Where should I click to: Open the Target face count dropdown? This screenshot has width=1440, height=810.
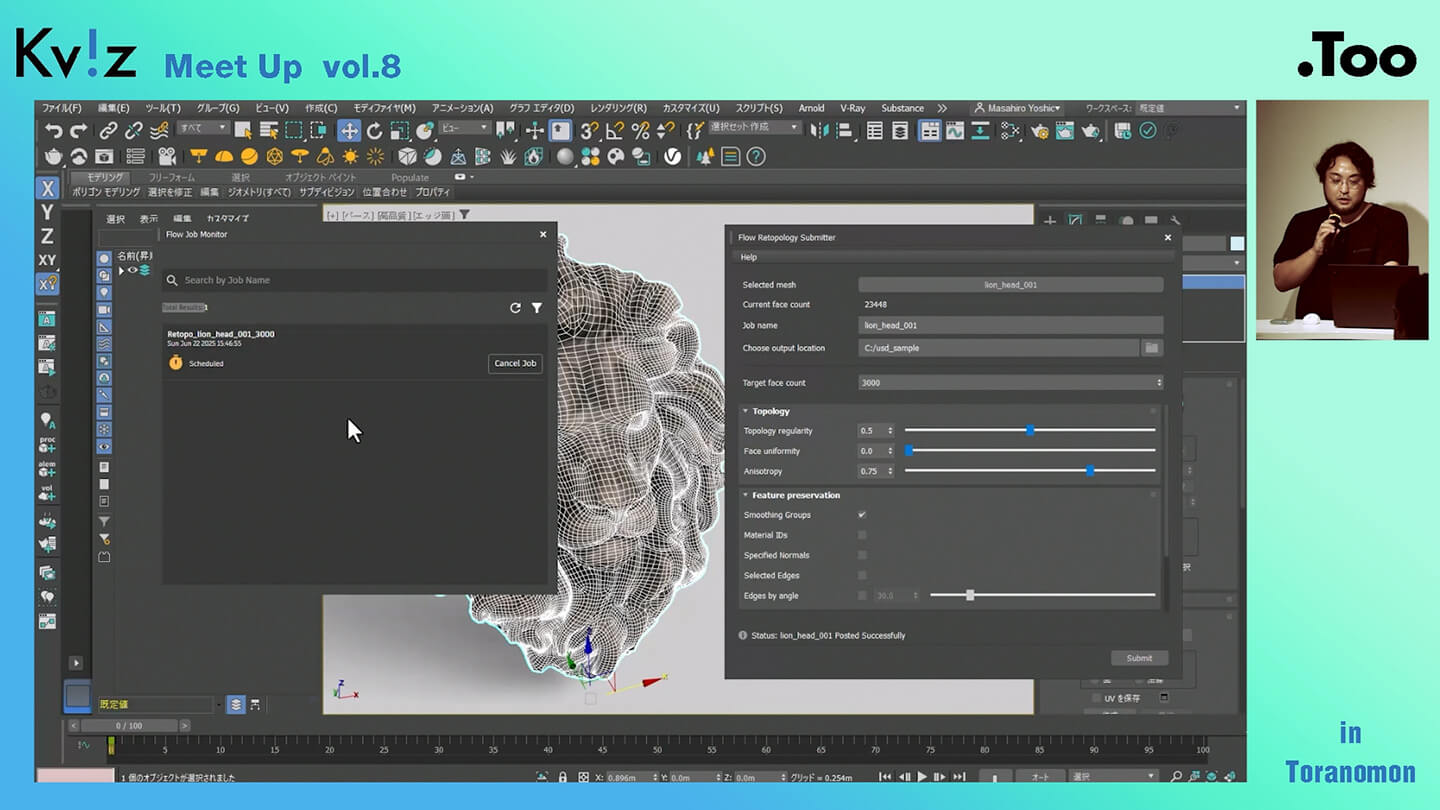1010,383
